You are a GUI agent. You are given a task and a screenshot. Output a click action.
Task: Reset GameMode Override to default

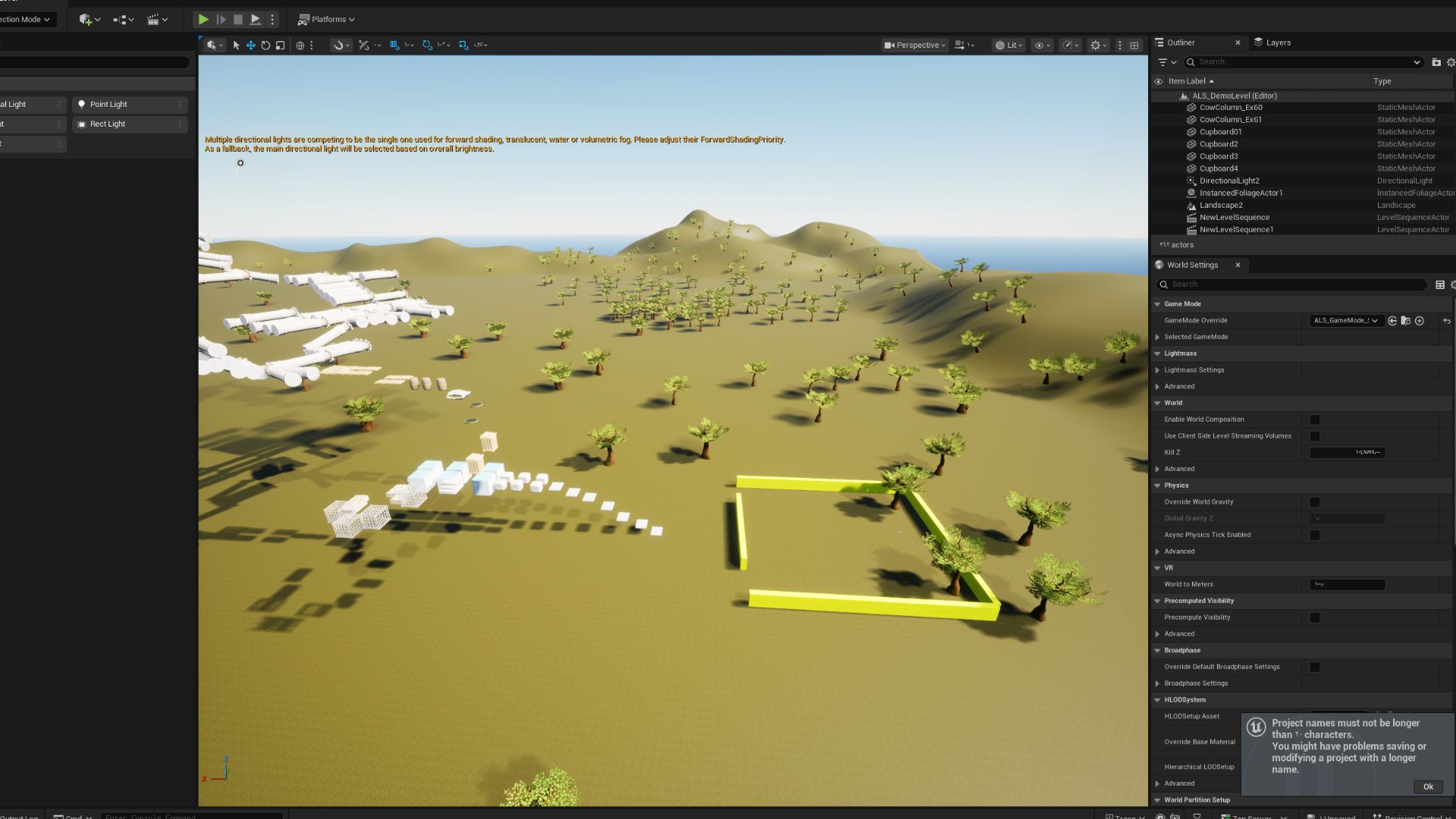(1446, 322)
